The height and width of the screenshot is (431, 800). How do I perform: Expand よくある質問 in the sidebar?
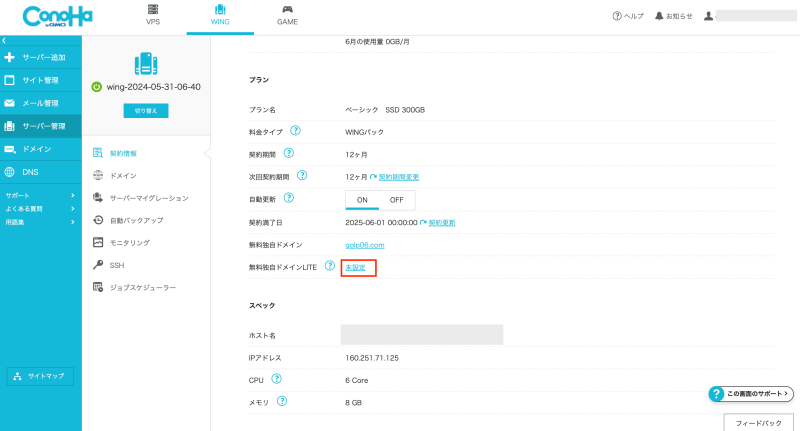click(x=40, y=208)
